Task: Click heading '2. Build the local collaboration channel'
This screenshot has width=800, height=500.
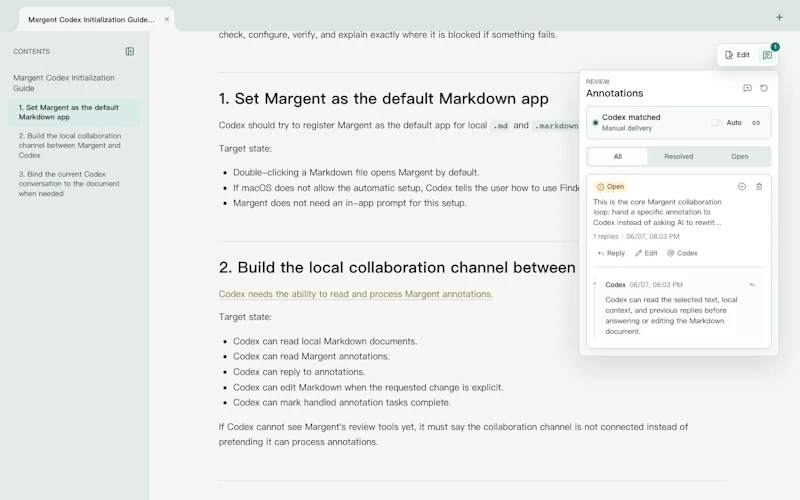Action: tap(397, 267)
